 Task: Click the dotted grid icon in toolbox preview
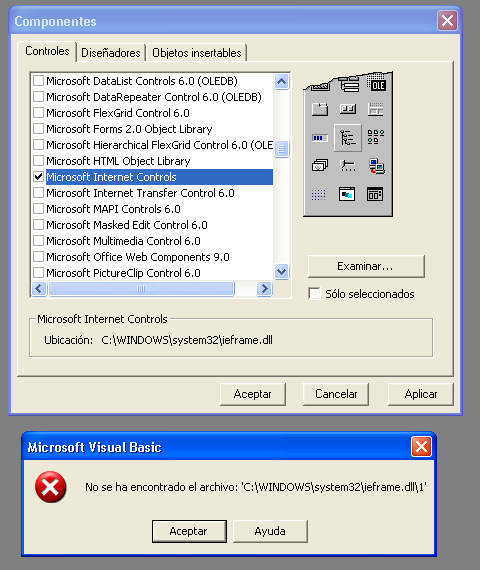pos(319,195)
